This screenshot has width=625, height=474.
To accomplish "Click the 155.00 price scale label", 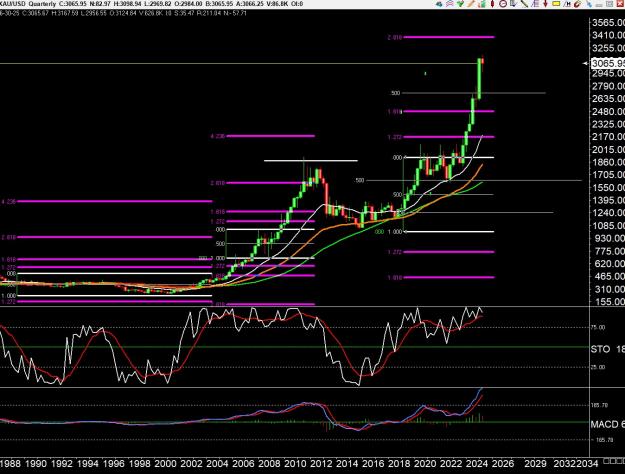I will [x=608, y=302].
